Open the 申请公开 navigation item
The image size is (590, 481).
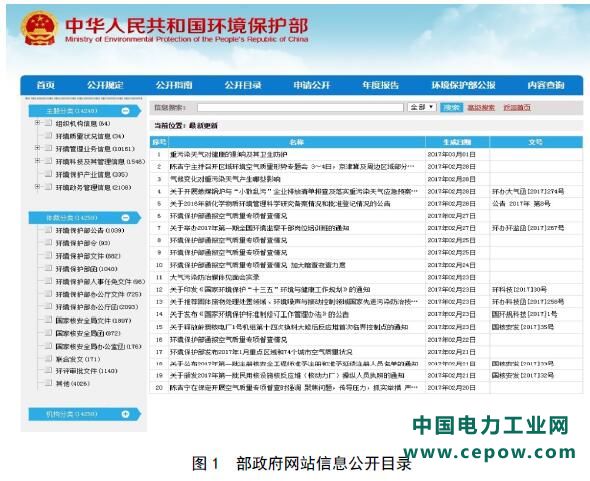click(x=312, y=85)
